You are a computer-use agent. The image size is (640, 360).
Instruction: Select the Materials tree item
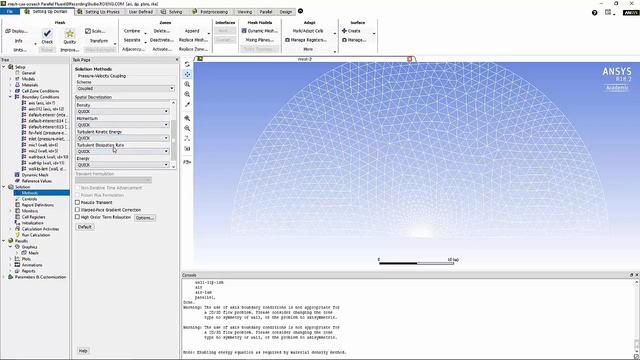coord(30,85)
